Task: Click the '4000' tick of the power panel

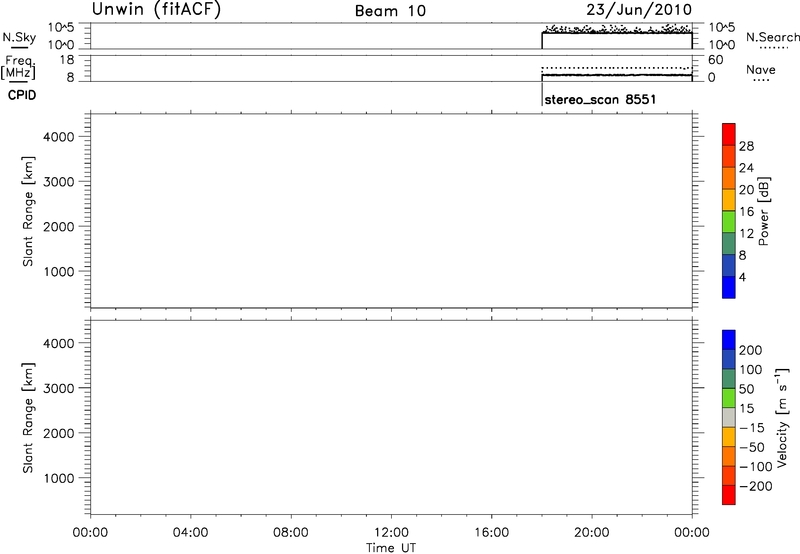Action: [59, 137]
